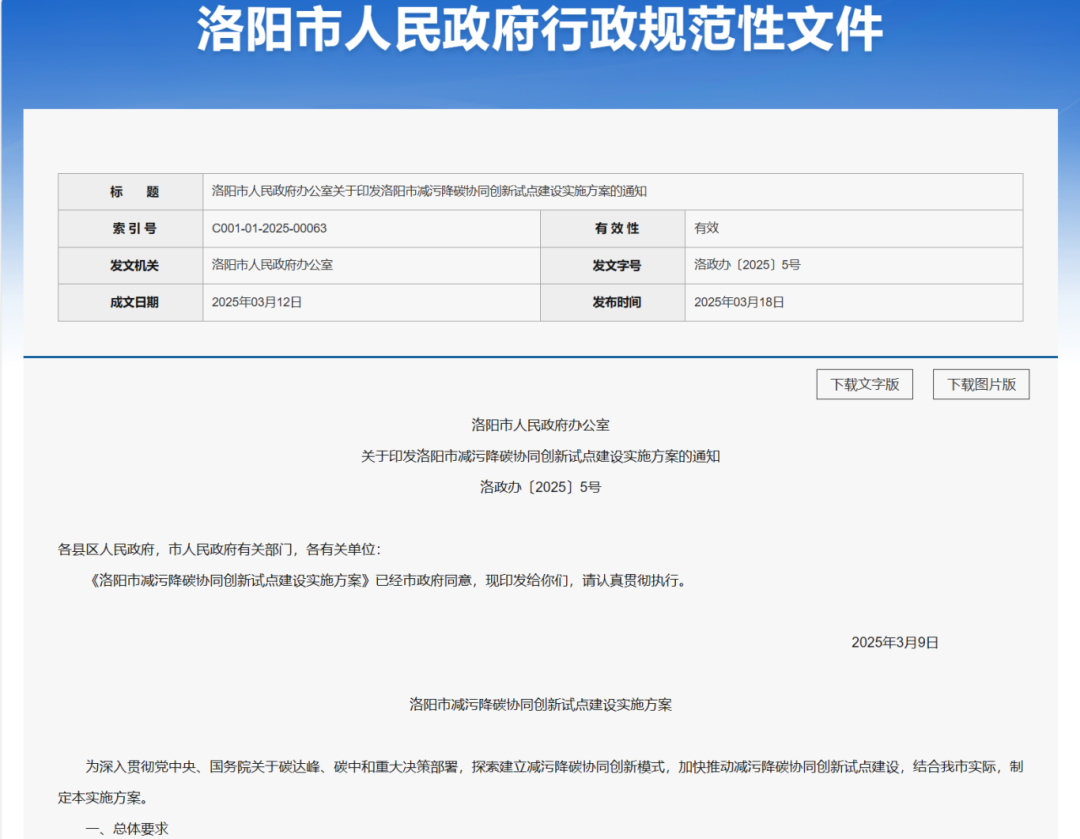Viewport: 1080px width, 839px height.
Task: Click the 下载文字版 download button
Action: click(x=864, y=384)
